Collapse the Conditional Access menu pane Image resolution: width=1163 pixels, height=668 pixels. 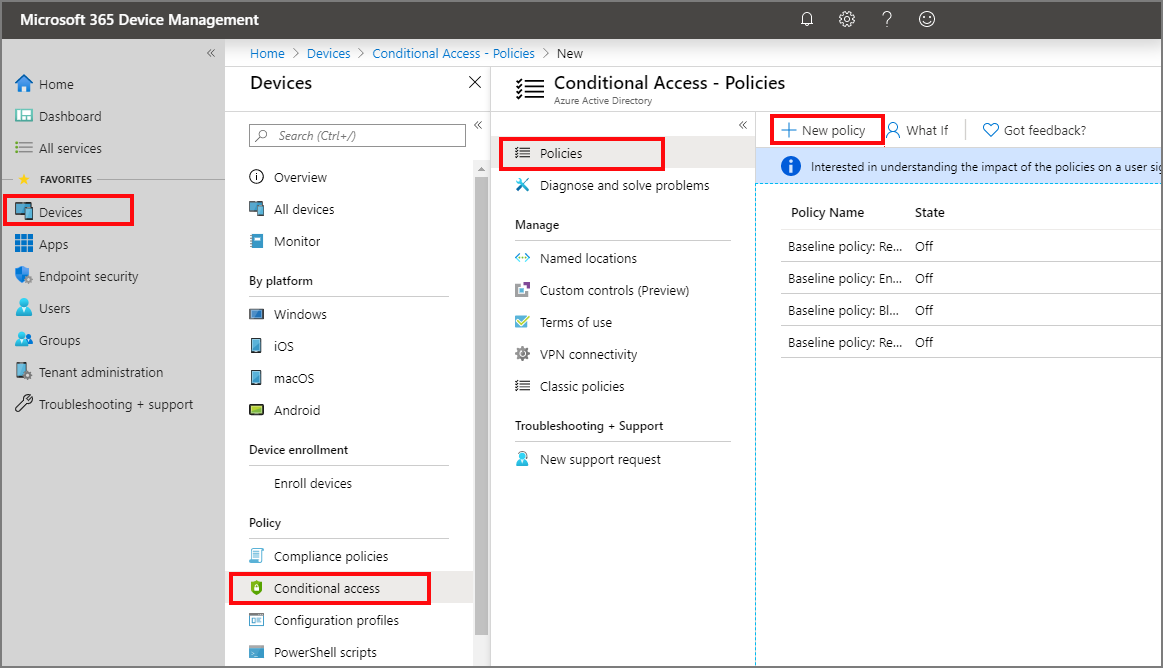(x=742, y=125)
